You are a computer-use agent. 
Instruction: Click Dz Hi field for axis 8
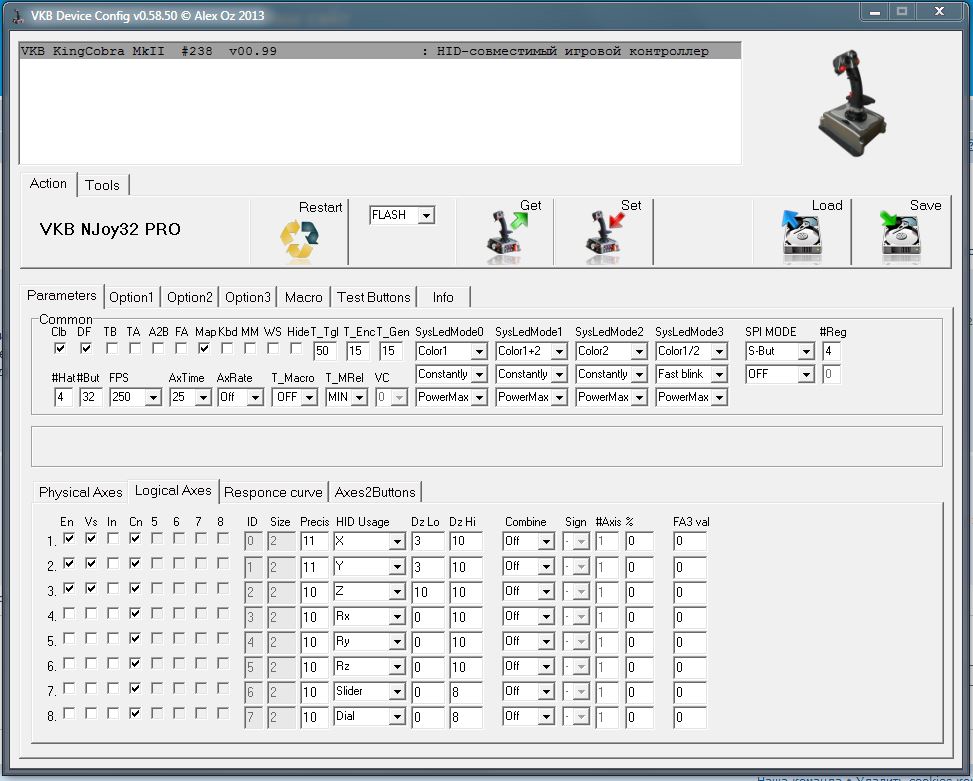pyautogui.click(x=466, y=717)
